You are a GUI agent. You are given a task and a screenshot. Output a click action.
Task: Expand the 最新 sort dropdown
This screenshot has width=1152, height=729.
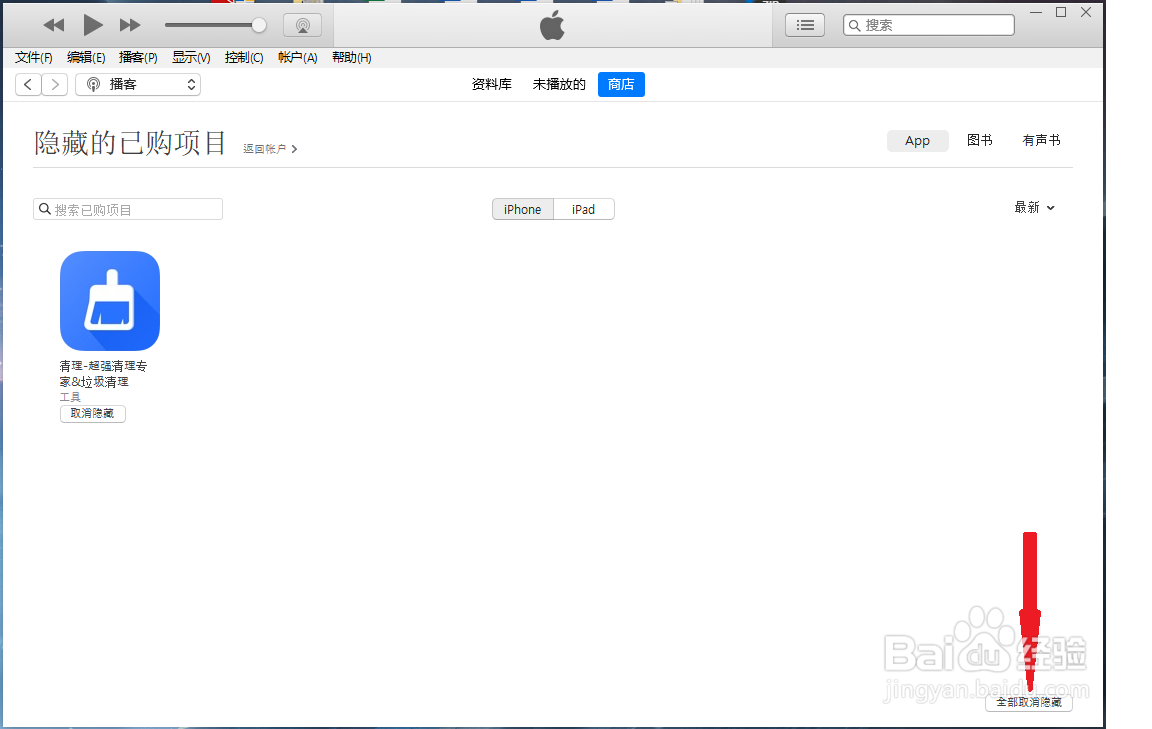[1034, 208]
